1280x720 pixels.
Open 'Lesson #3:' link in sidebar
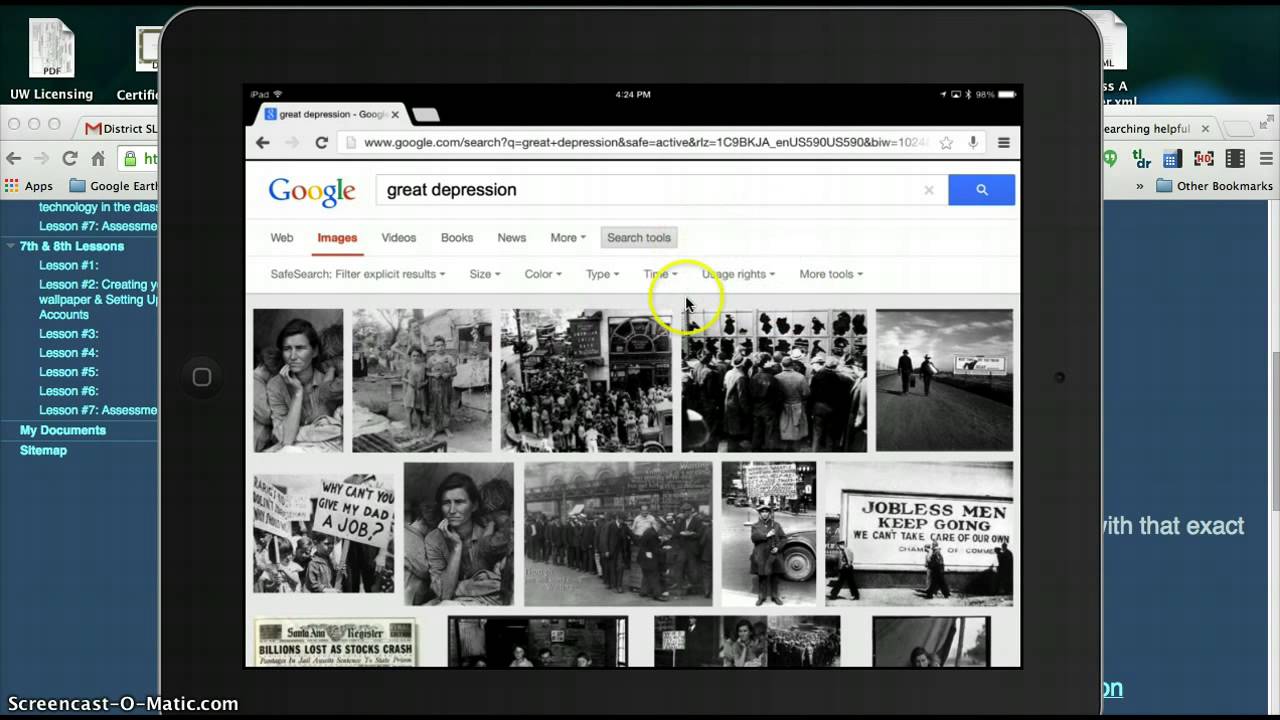(x=68, y=334)
